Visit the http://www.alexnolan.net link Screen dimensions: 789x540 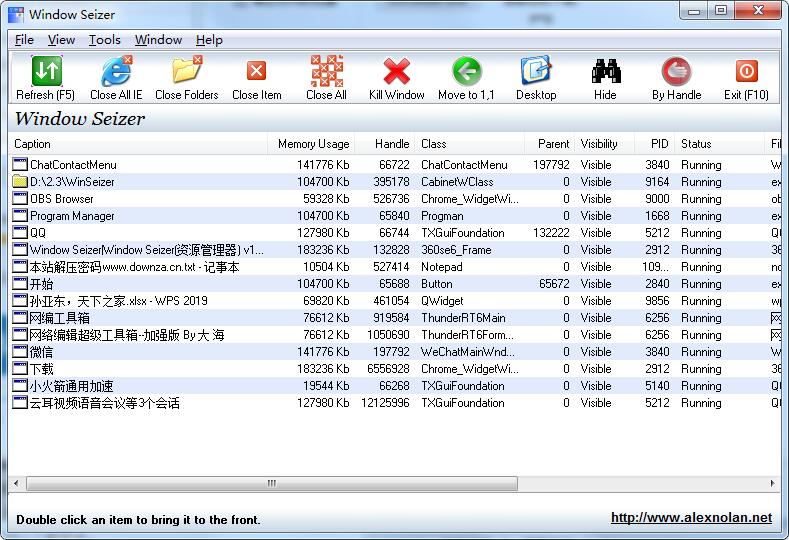(x=691, y=517)
